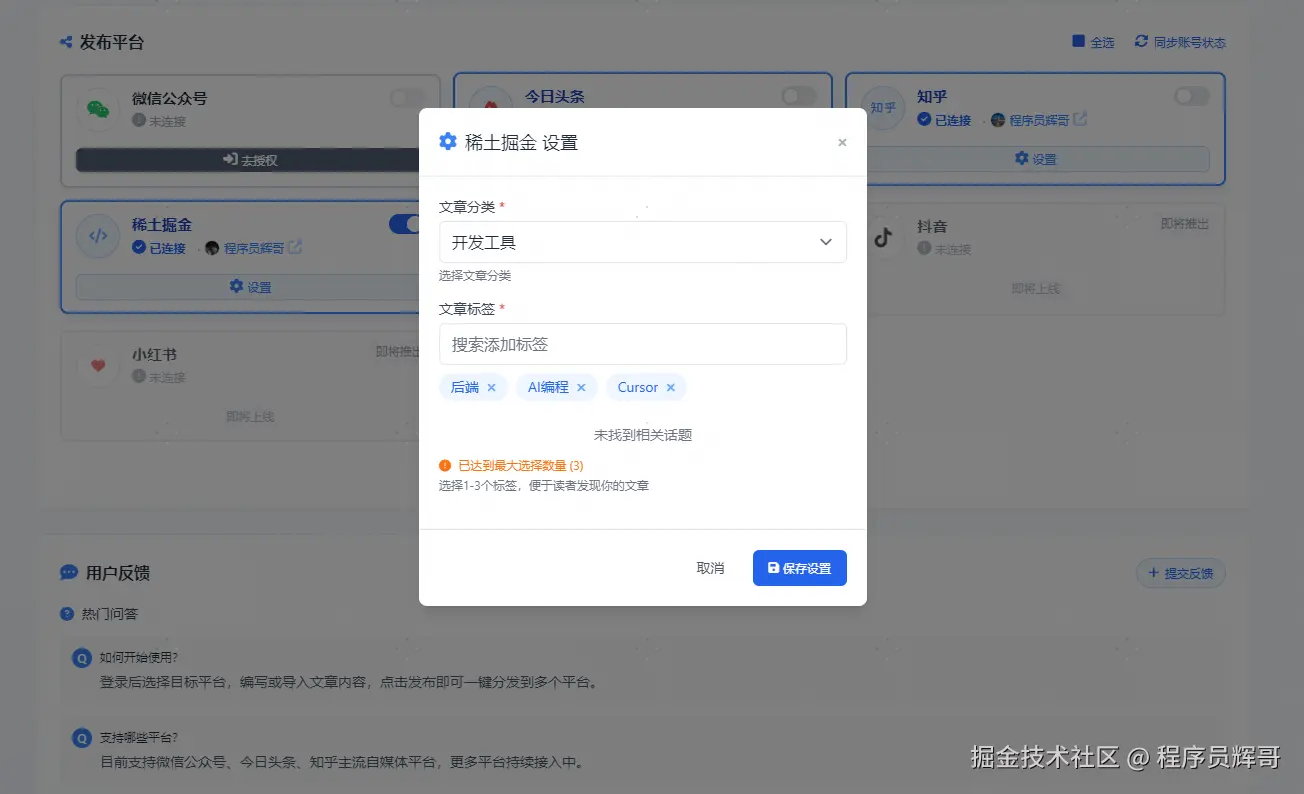Close the 稀土掘金 设置 dialog

click(x=842, y=143)
